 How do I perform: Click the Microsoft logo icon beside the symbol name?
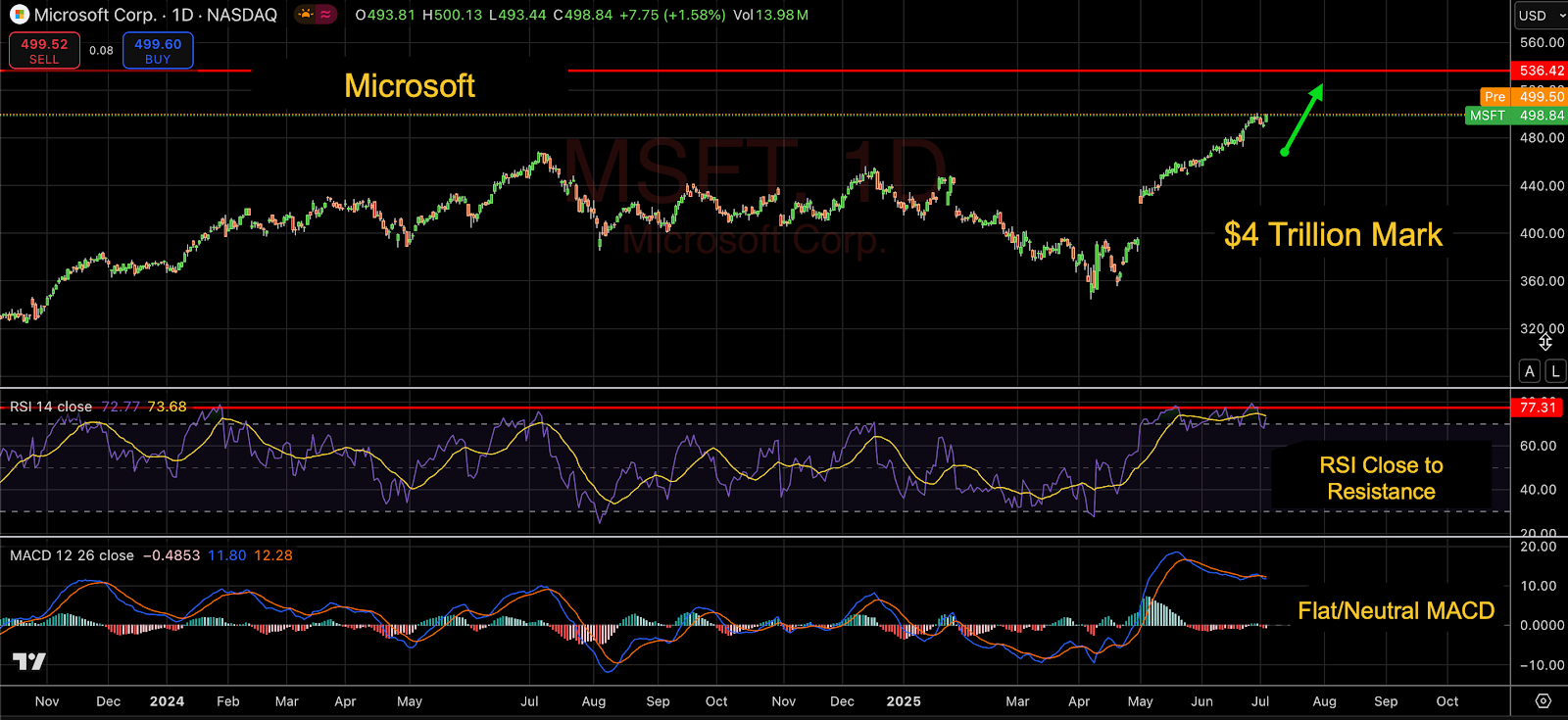coord(19,15)
